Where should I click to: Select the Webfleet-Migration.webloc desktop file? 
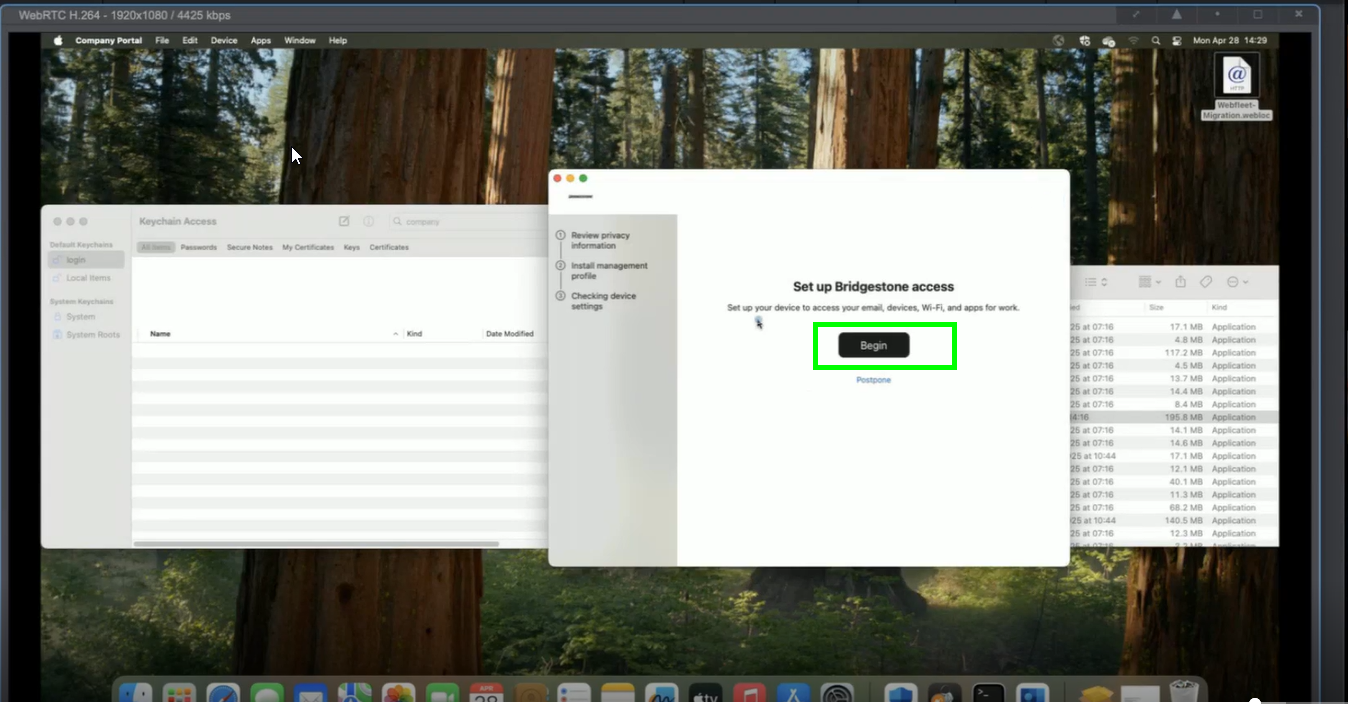click(x=1237, y=87)
